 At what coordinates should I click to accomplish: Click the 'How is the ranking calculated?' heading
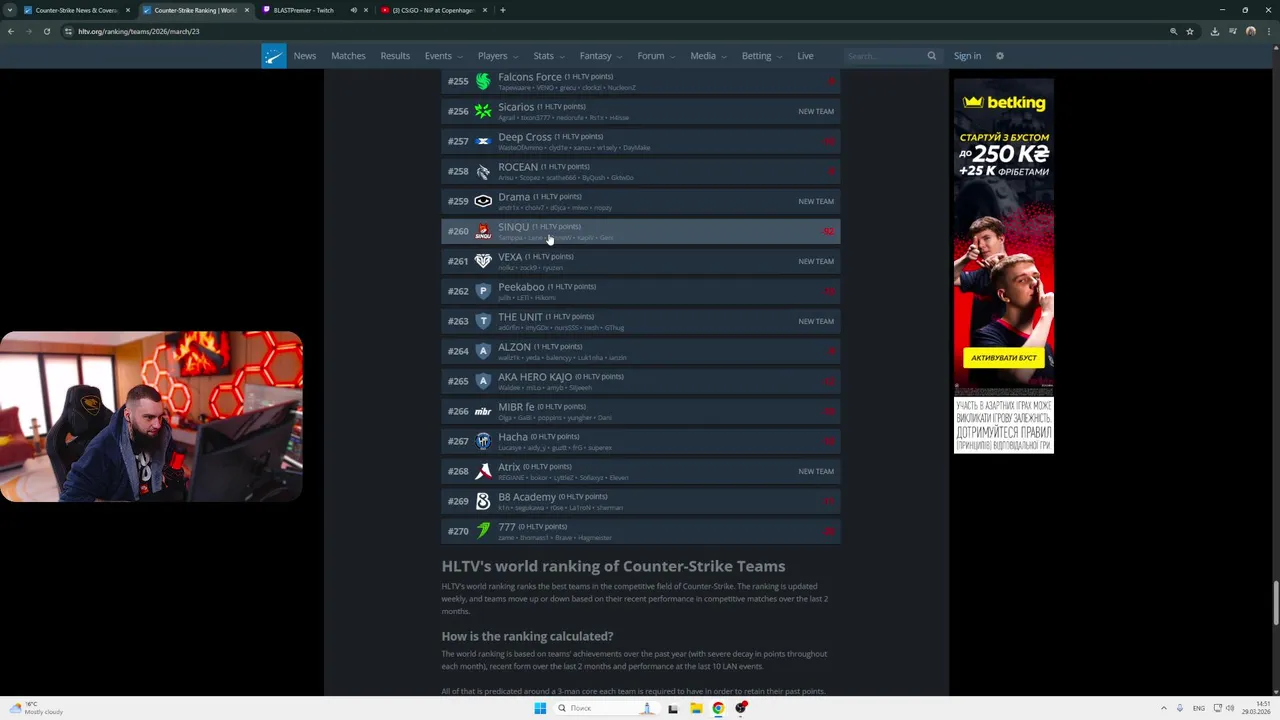coord(527,636)
